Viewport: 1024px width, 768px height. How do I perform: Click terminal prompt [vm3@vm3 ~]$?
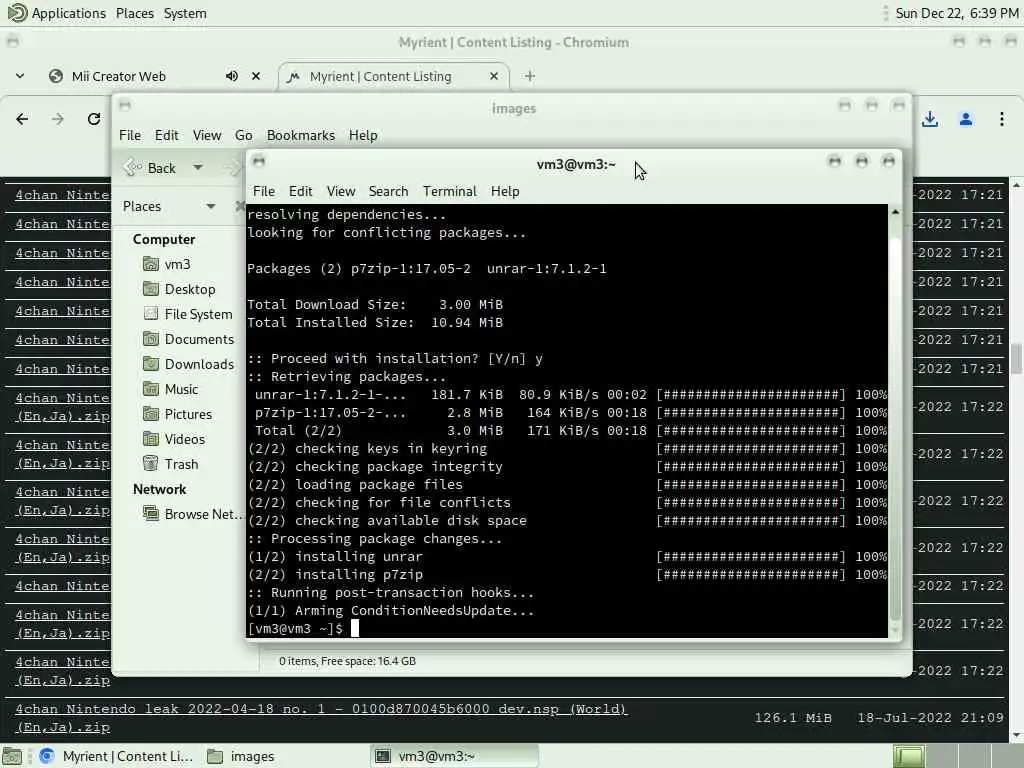[295, 628]
